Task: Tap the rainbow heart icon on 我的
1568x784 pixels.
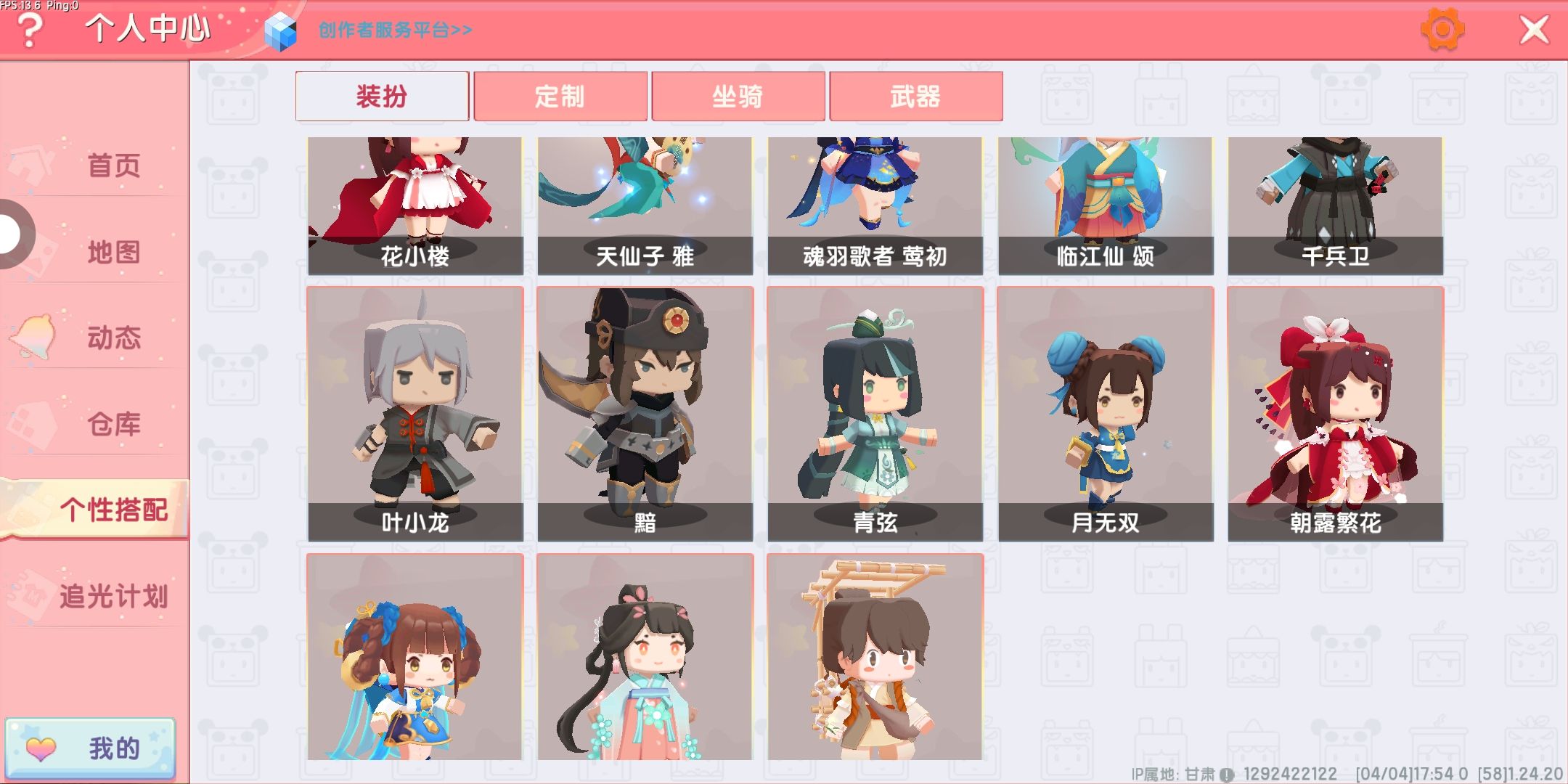Action: coord(41,748)
